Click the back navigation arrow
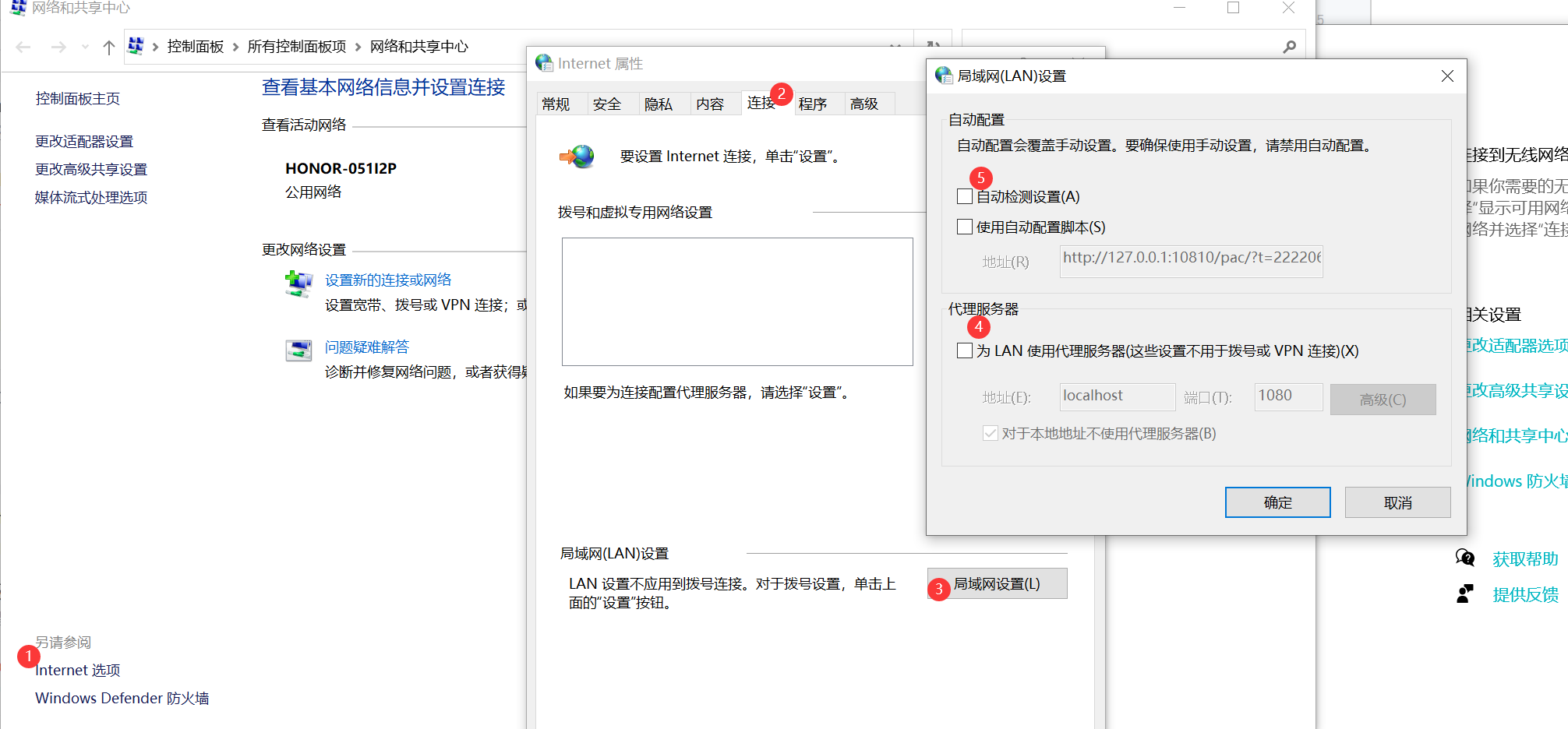The height and width of the screenshot is (729, 1568). point(23,46)
